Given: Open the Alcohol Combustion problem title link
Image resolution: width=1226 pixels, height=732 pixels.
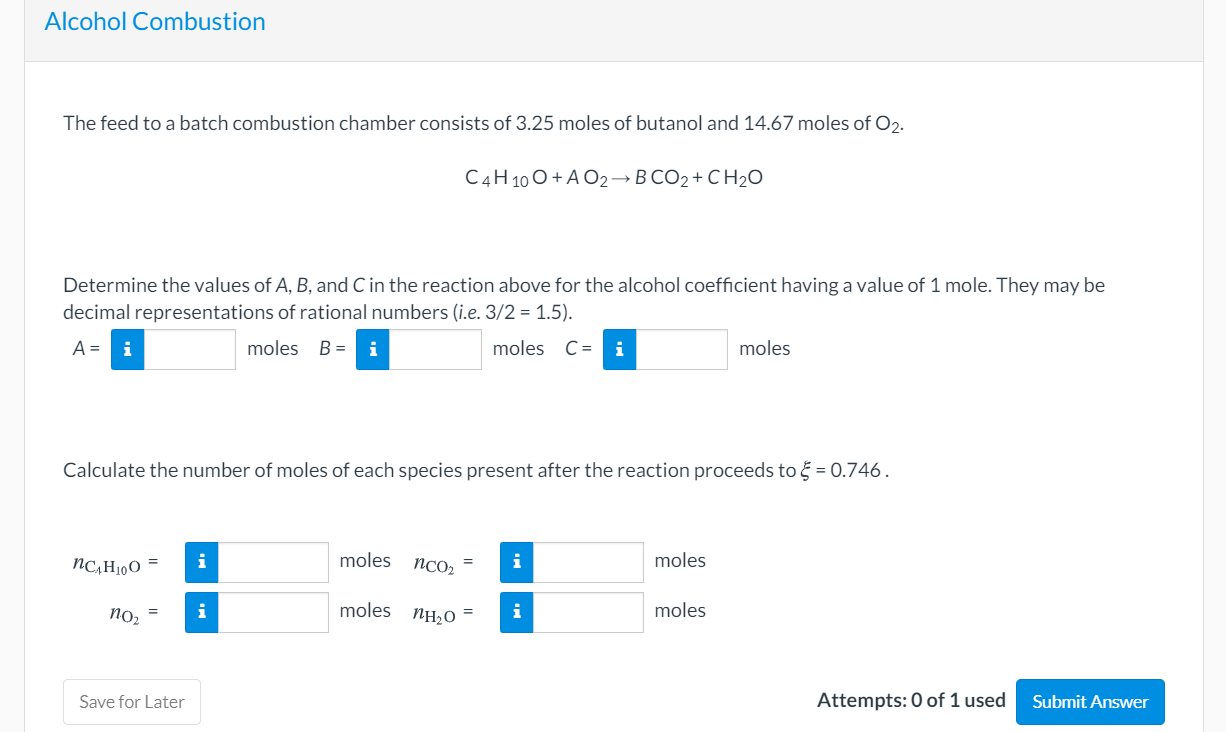Looking at the screenshot, I should point(154,21).
